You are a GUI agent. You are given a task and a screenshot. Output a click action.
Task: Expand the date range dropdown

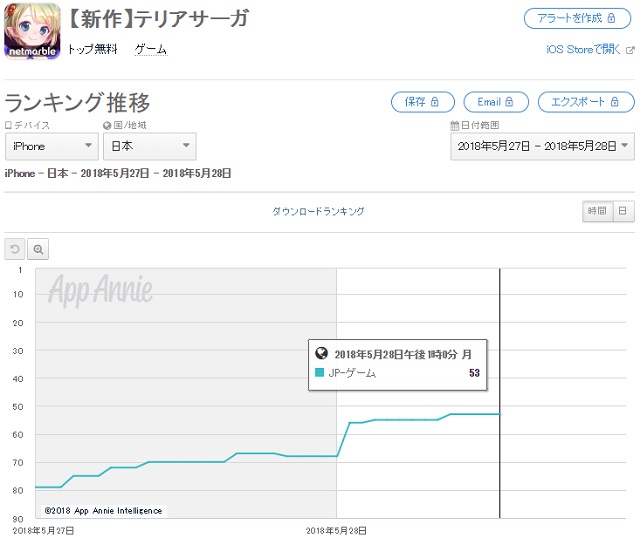(x=543, y=146)
